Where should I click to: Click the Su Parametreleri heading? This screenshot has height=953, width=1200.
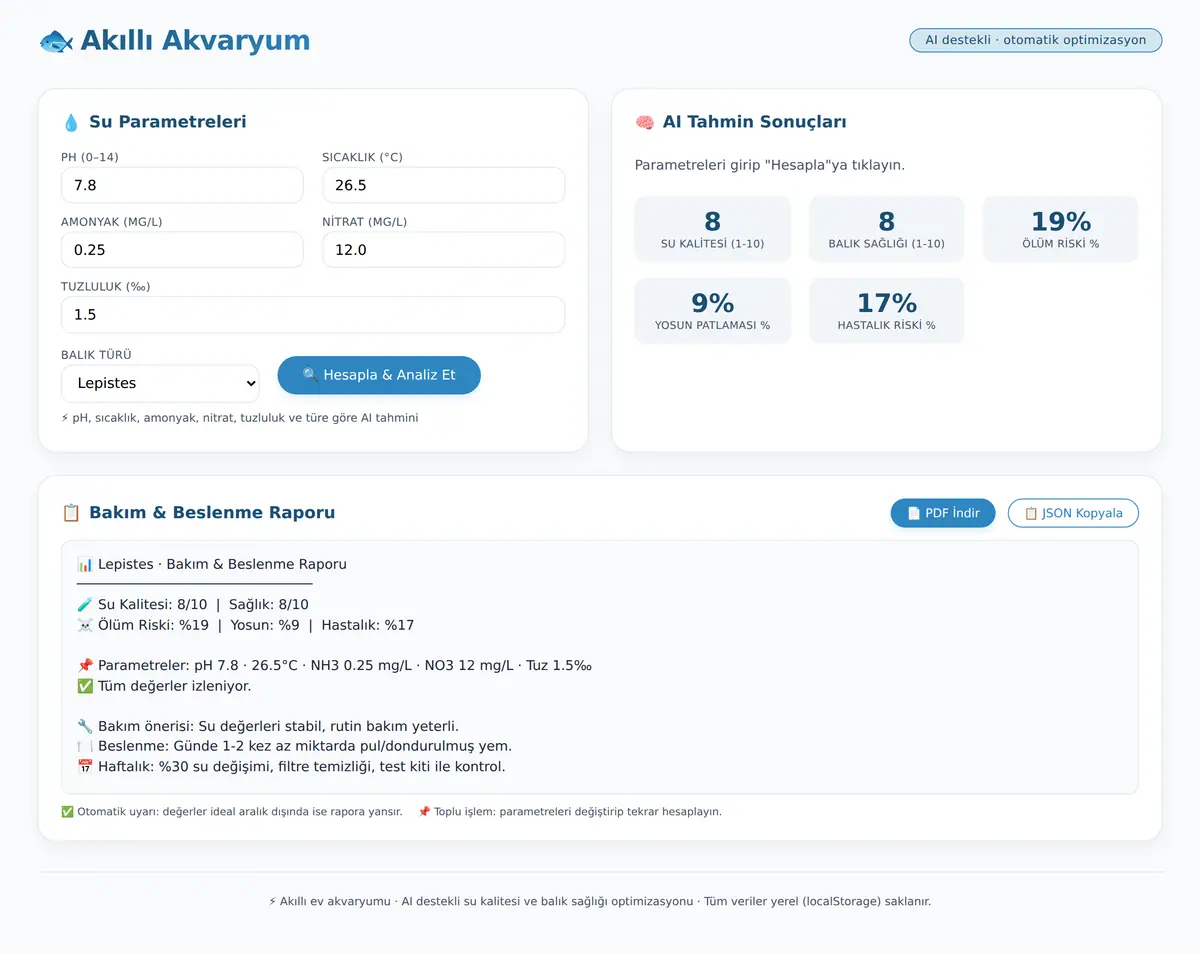(x=168, y=123)
